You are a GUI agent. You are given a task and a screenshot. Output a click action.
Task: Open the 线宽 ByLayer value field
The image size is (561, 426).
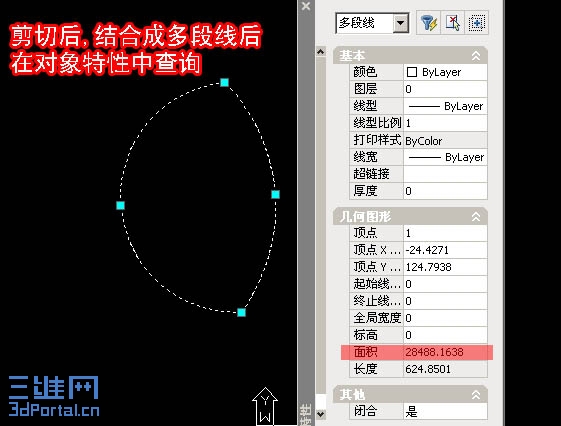(x=445, y=157)
